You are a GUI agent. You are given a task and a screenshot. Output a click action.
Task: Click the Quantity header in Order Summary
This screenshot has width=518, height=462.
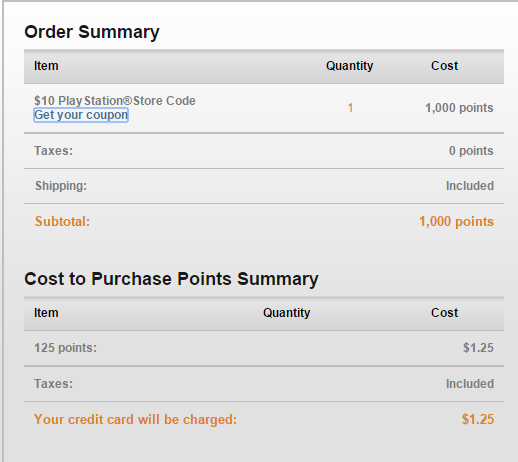coord(349,66)
